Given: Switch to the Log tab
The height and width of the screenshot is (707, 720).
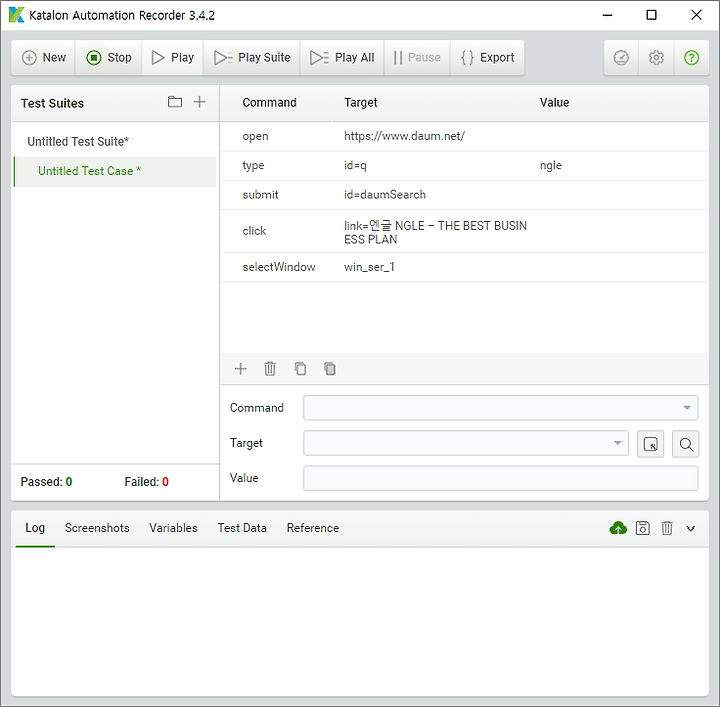Looking at the screenshot, I should [35, 528].
